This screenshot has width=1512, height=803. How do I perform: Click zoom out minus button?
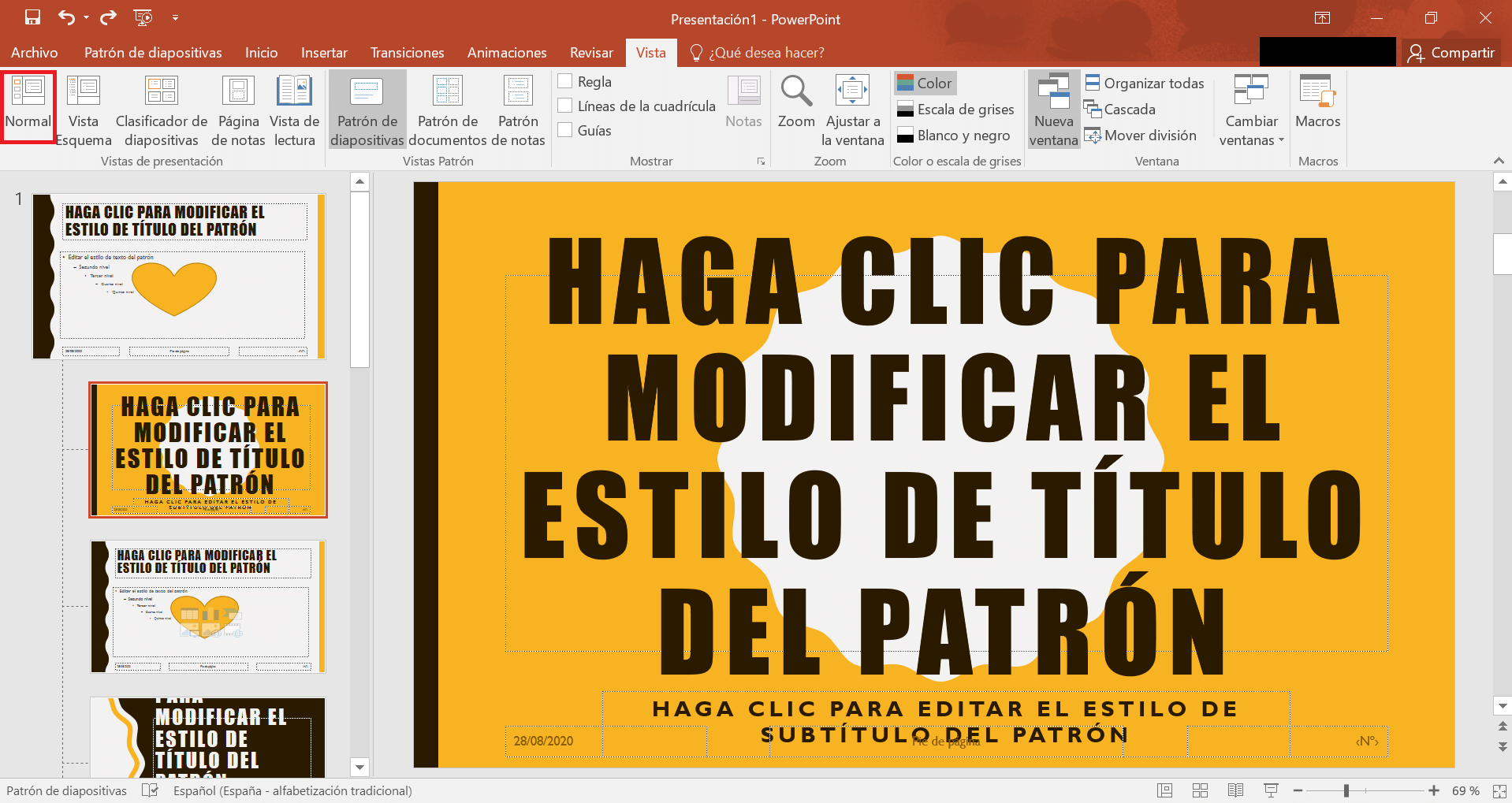point(1298,790)
